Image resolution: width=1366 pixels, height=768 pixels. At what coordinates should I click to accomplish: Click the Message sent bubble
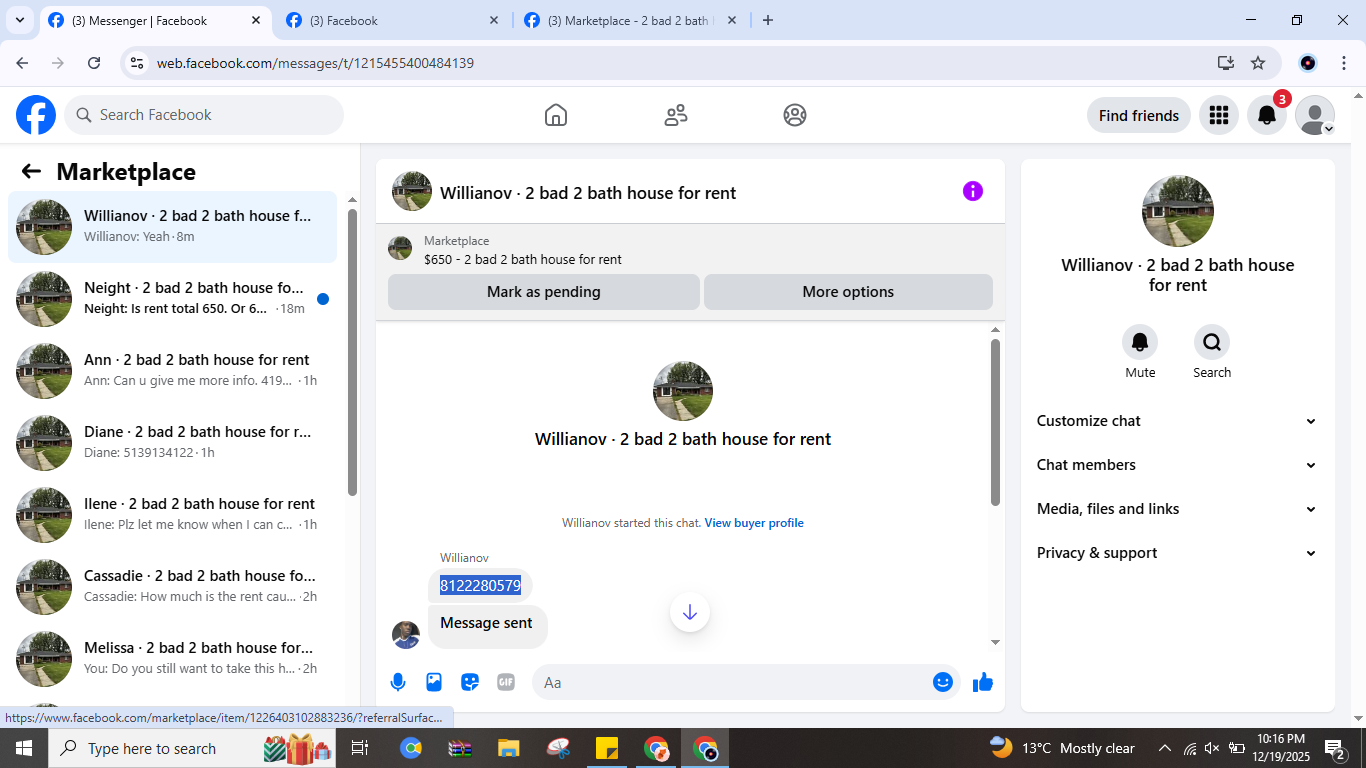point(488,626)
